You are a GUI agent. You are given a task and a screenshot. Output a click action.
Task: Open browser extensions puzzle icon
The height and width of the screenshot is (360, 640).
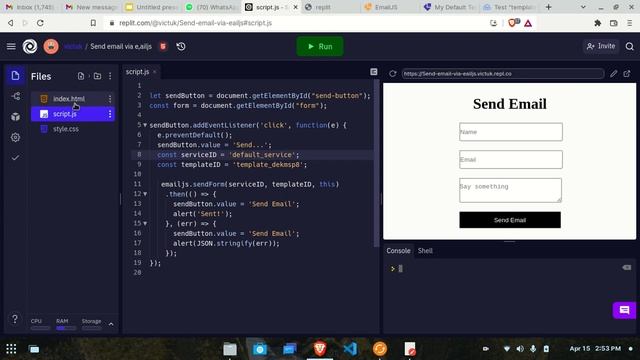click(598, 23)
